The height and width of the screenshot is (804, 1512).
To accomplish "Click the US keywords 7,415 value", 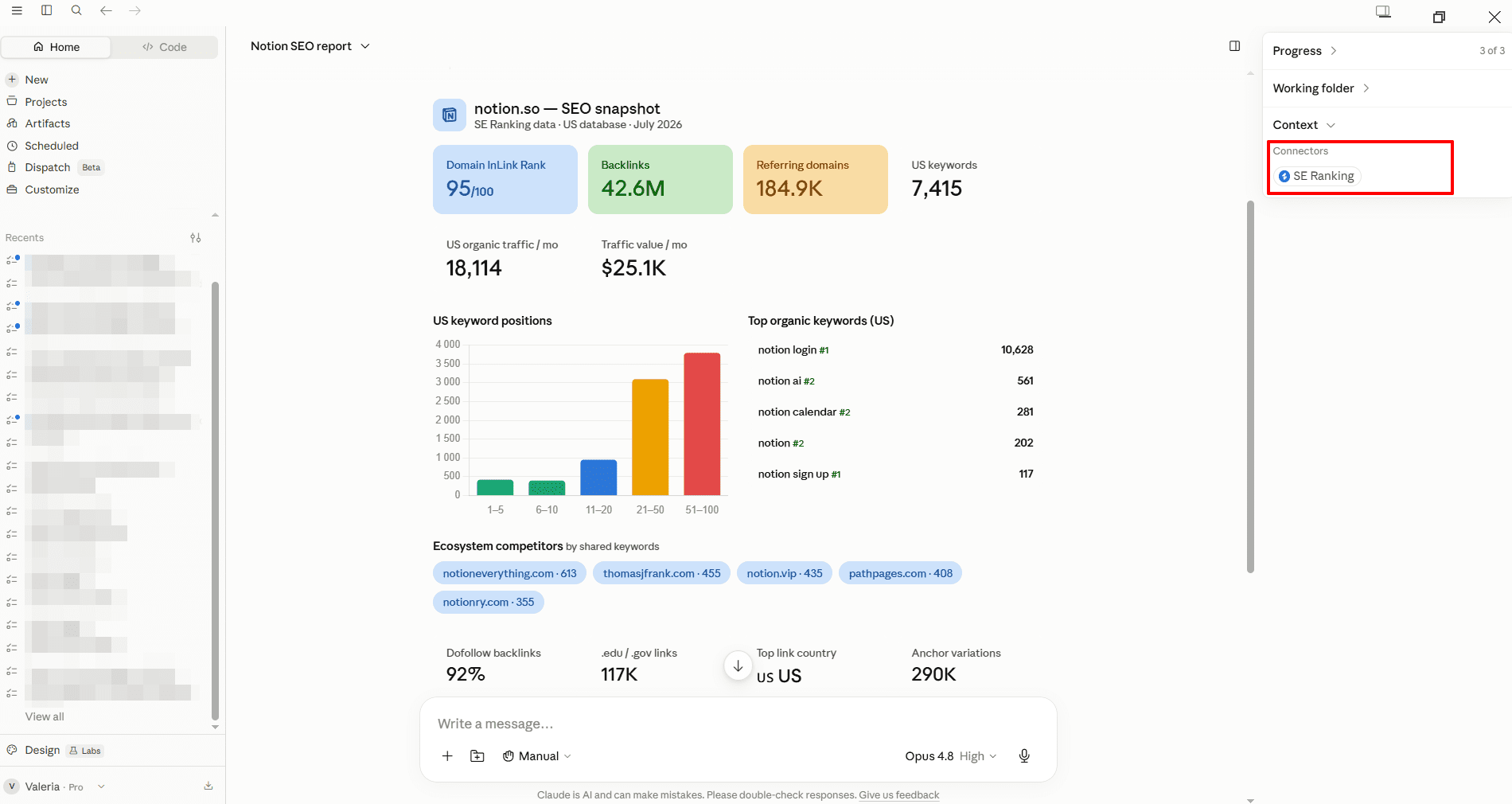I will (x=937, y=189).
